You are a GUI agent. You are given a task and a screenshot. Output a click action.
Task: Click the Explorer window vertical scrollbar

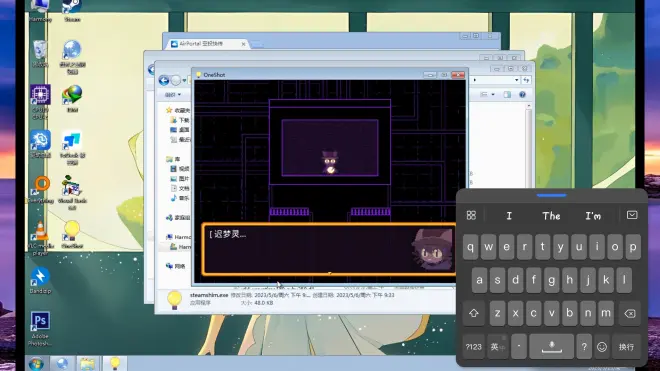[528, 143]
